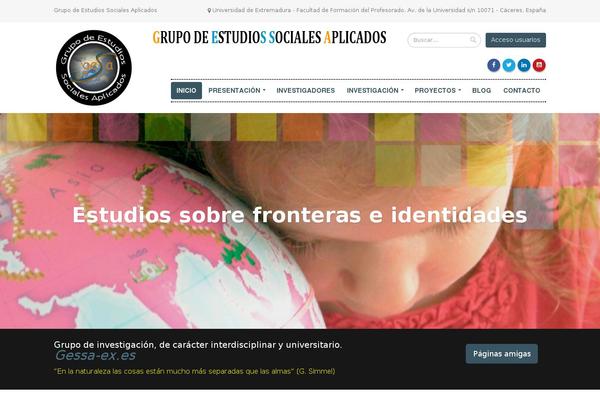Click 'Estudios sobre fronteras e identidades' slide heading

pyautogui.click(x=300, y=215)
